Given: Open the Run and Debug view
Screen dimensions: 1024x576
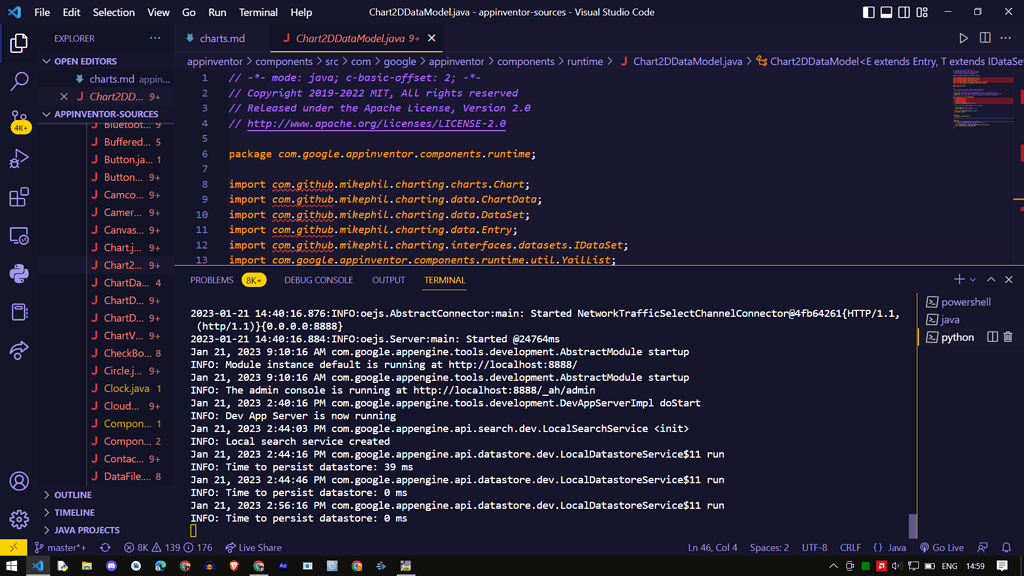Looking at the screenshot, I should pyautogui.click(x=18, y=158).
